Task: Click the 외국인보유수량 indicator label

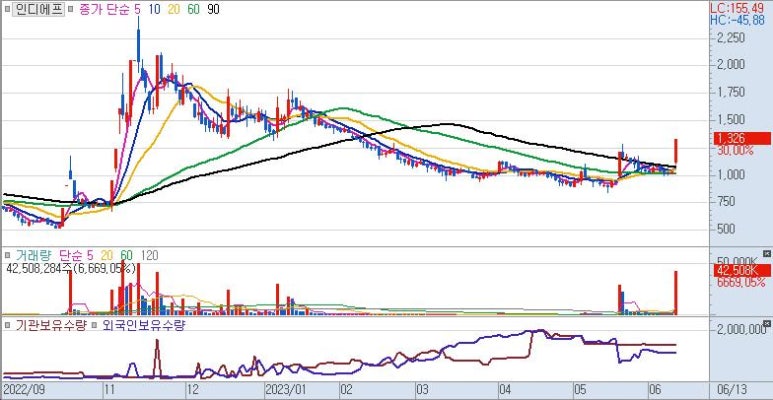Action: 143,325
